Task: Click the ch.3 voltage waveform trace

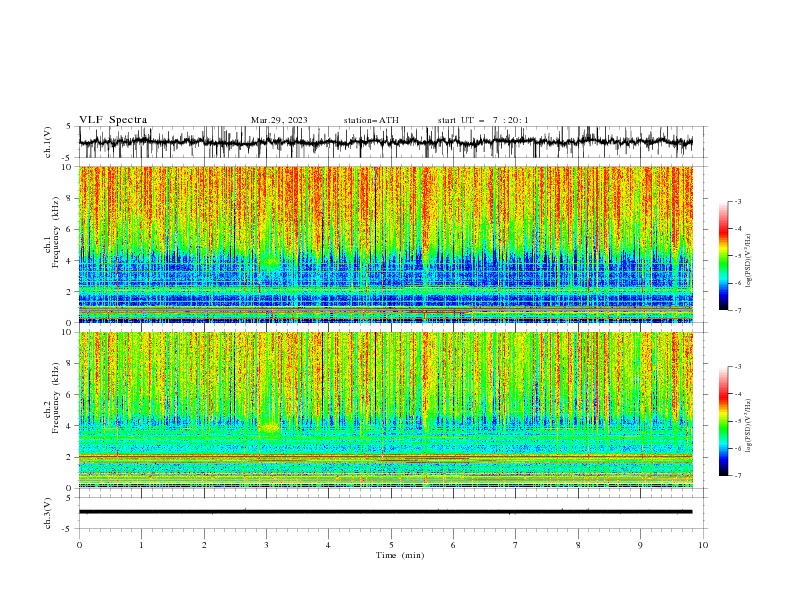Action: click(x=386, y=512)
